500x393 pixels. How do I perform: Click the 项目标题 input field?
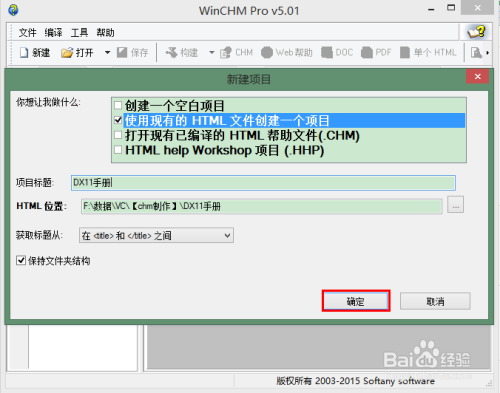[263, 183]
